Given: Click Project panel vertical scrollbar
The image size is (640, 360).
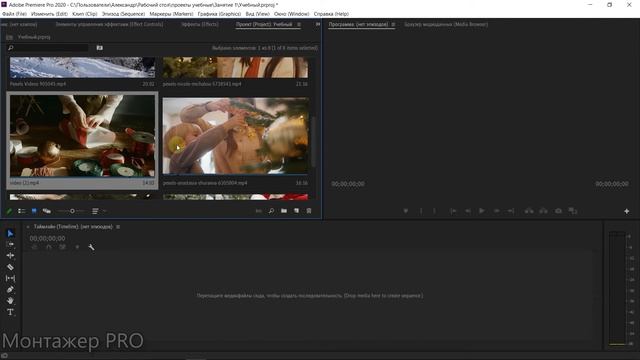Looking at the screenshot, I should [313, 142].
